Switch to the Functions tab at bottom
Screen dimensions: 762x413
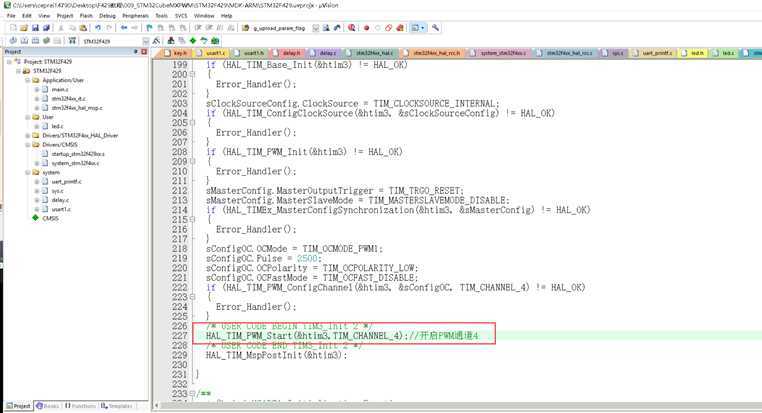pos(81,406)
